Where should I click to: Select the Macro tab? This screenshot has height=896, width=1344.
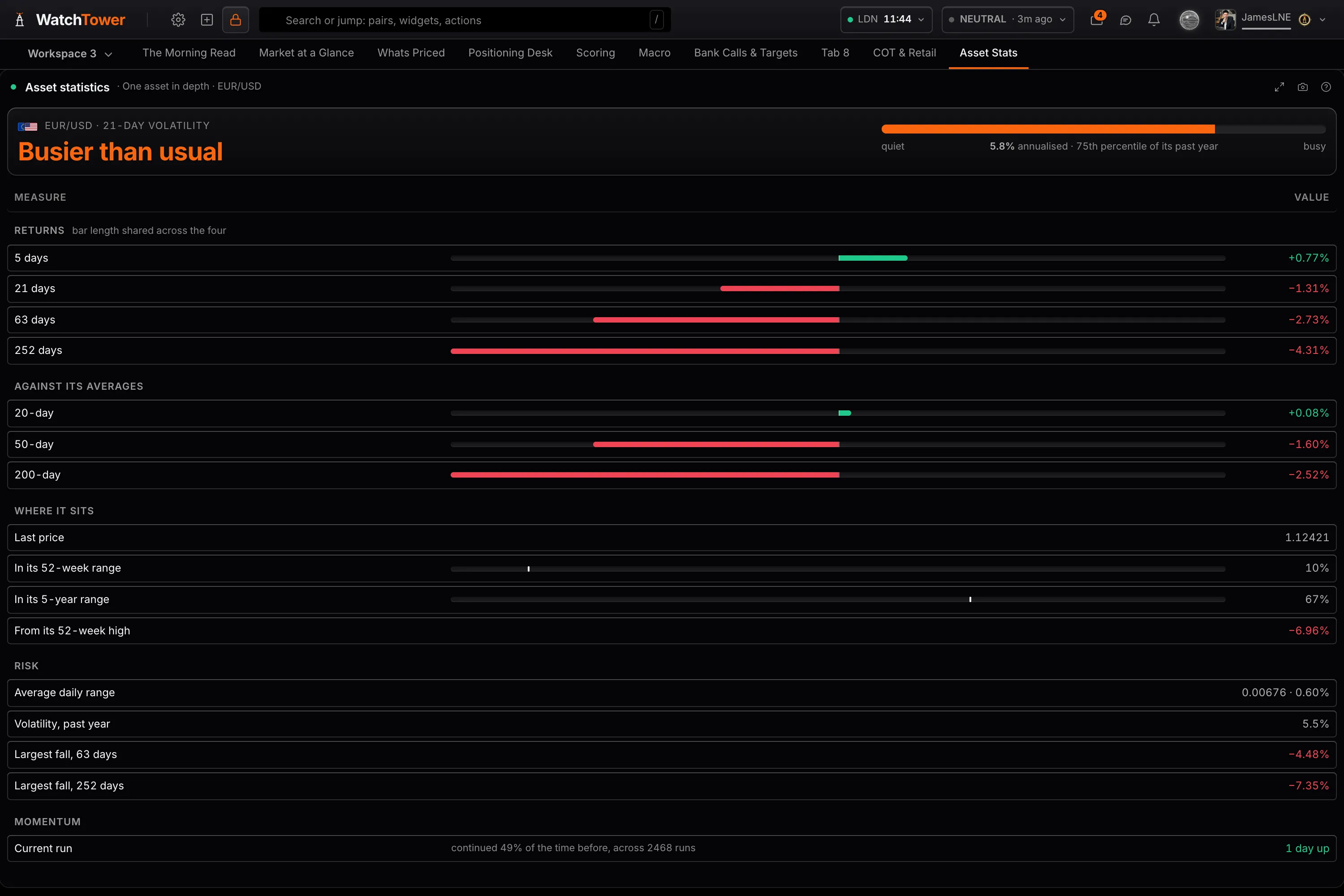[654, 53]
